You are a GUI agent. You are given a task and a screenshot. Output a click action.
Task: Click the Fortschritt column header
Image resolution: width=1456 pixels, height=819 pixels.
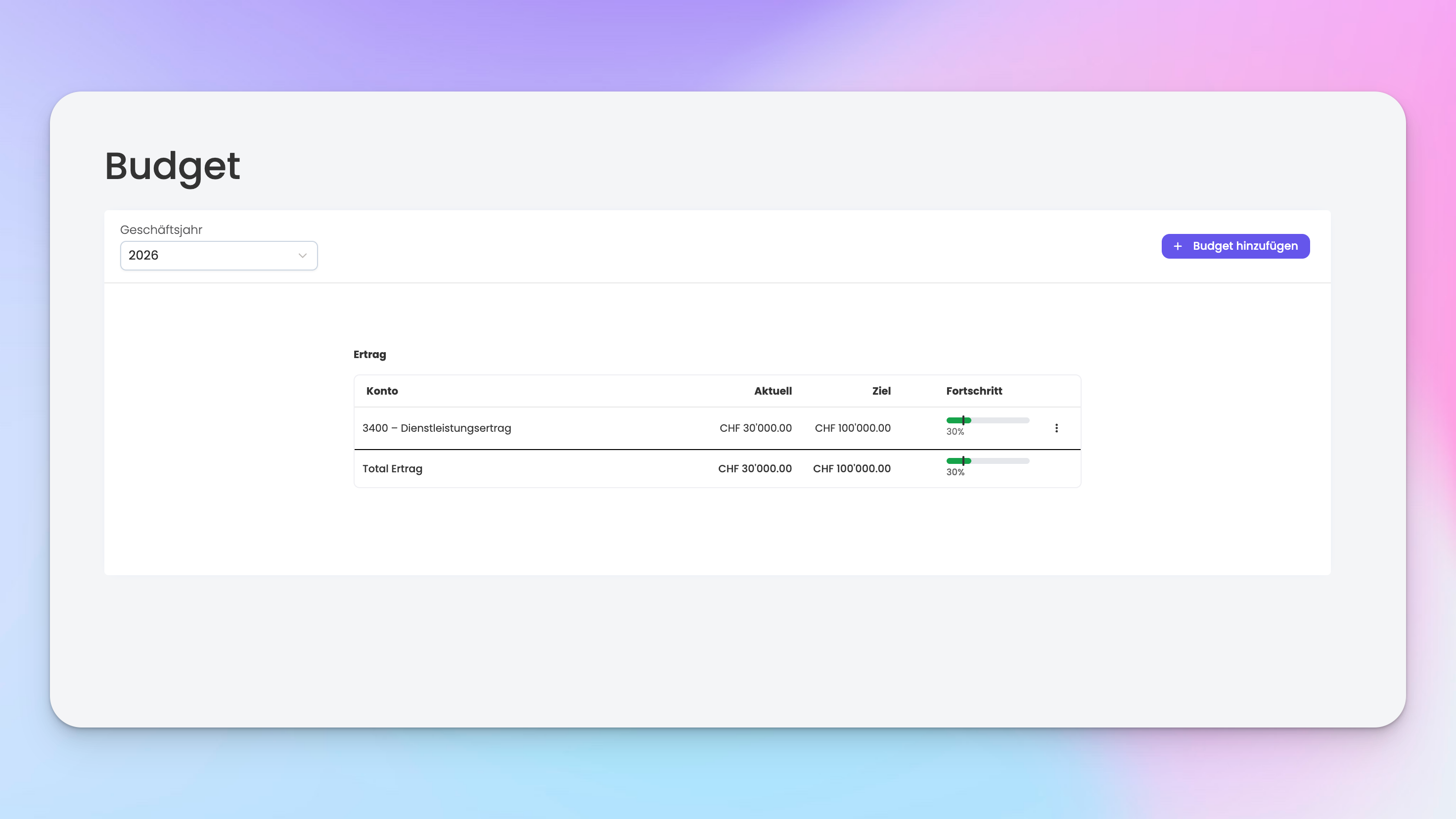(973, 391)
